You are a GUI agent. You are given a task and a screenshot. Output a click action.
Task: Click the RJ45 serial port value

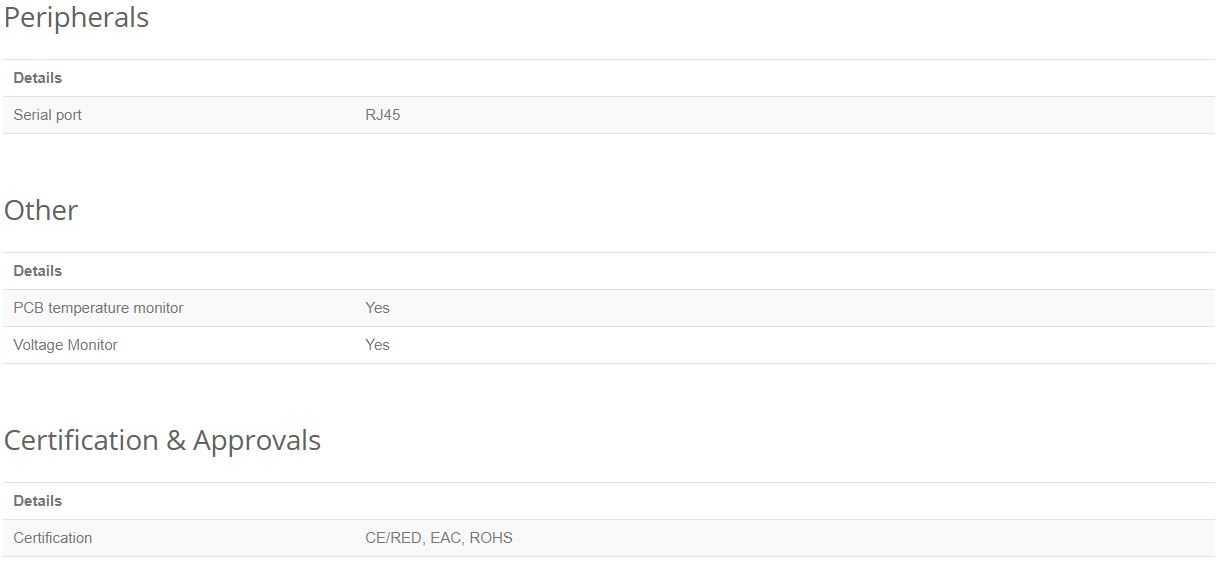(x=383, y=115)
